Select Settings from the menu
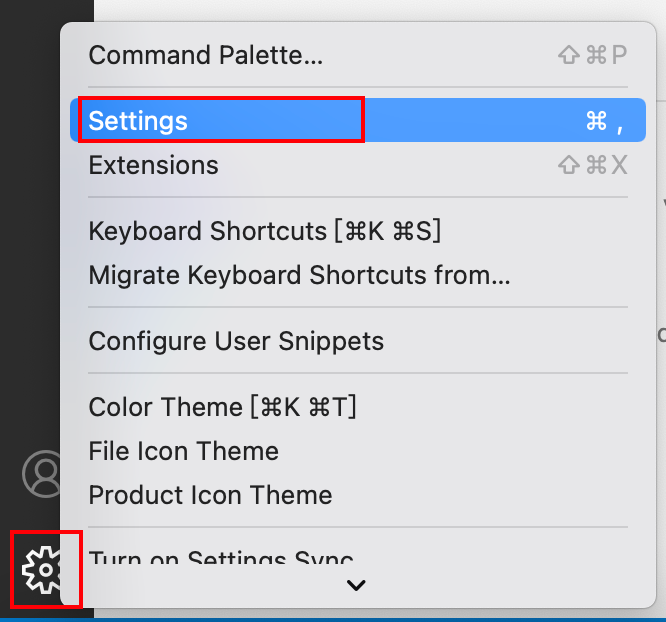 138,121
